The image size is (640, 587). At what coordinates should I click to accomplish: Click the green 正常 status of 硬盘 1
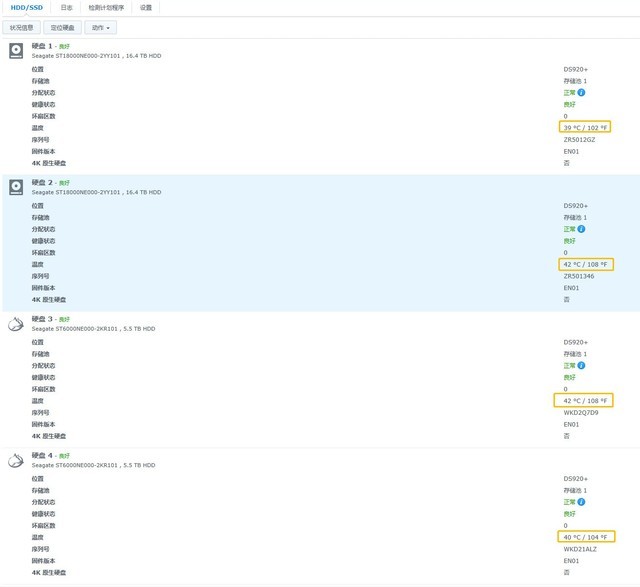(569, 93)
